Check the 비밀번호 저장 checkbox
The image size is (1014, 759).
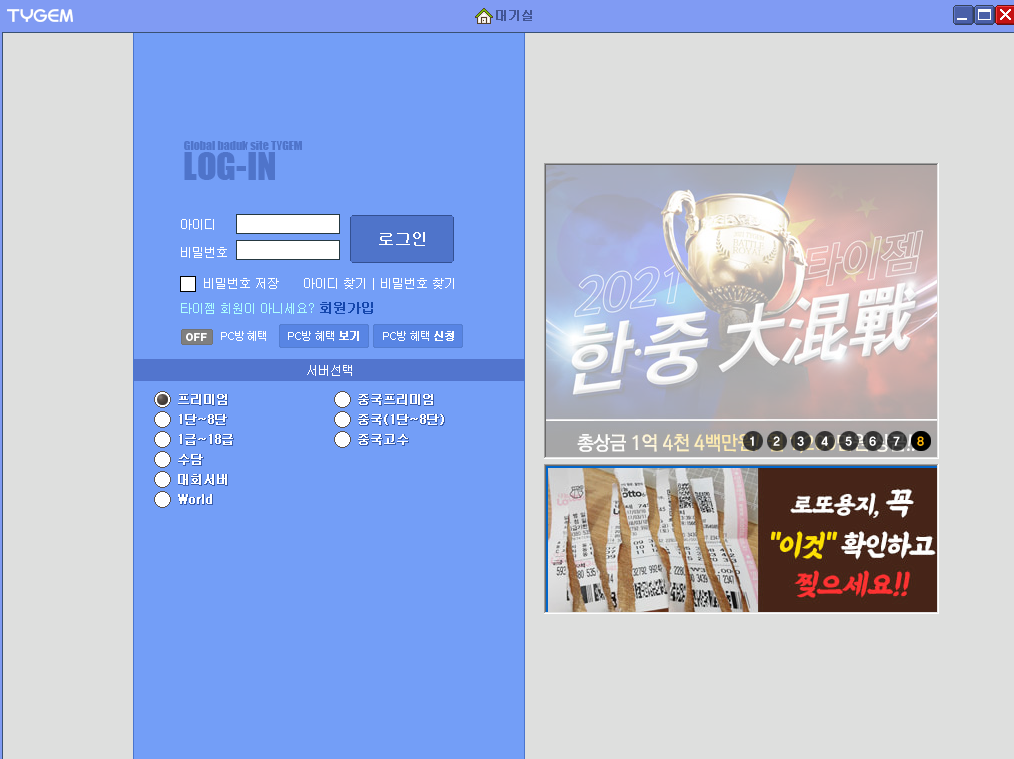point(188,284)
